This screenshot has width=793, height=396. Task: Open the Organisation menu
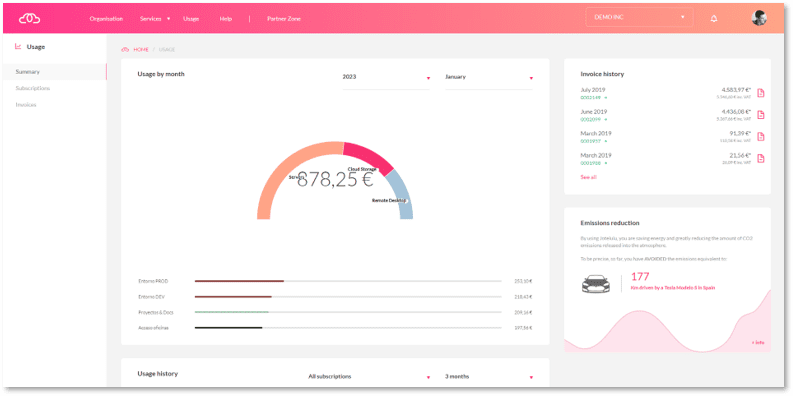pos(106,19)
